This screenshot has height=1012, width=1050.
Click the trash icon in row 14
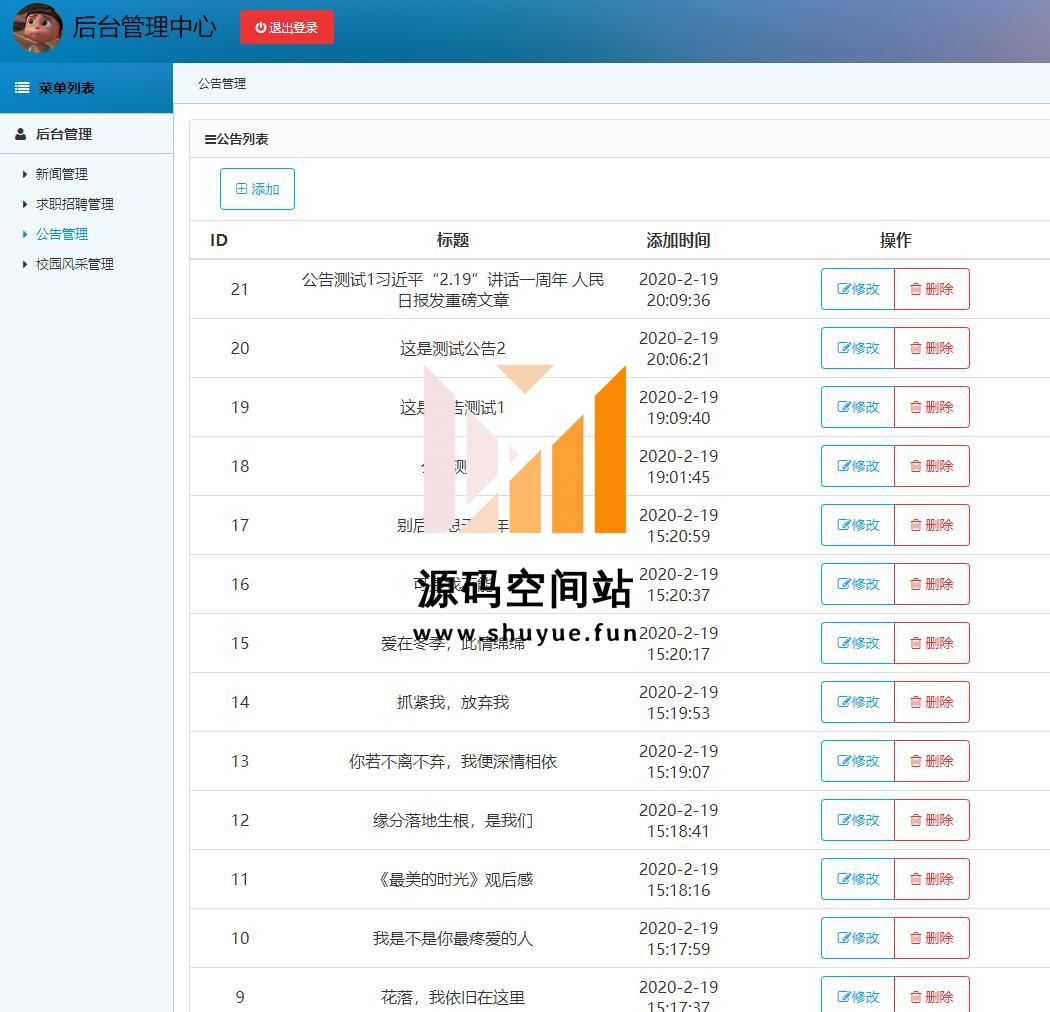point(915,702)
